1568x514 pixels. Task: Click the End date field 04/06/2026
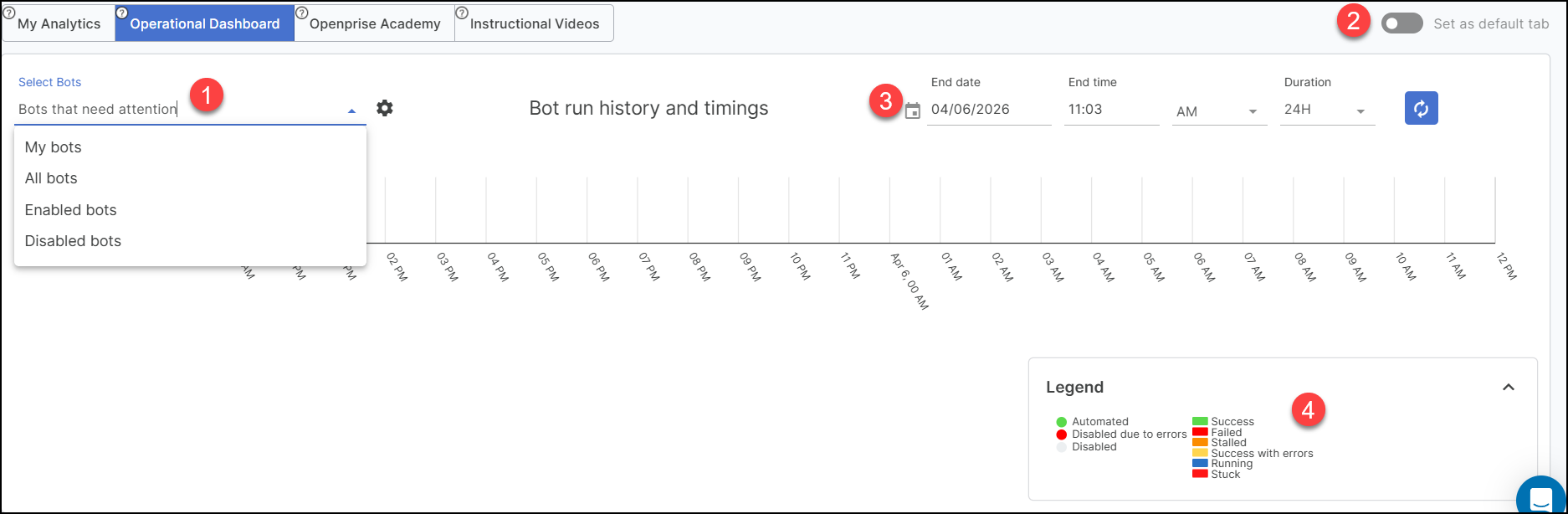(x=989, y=110)
